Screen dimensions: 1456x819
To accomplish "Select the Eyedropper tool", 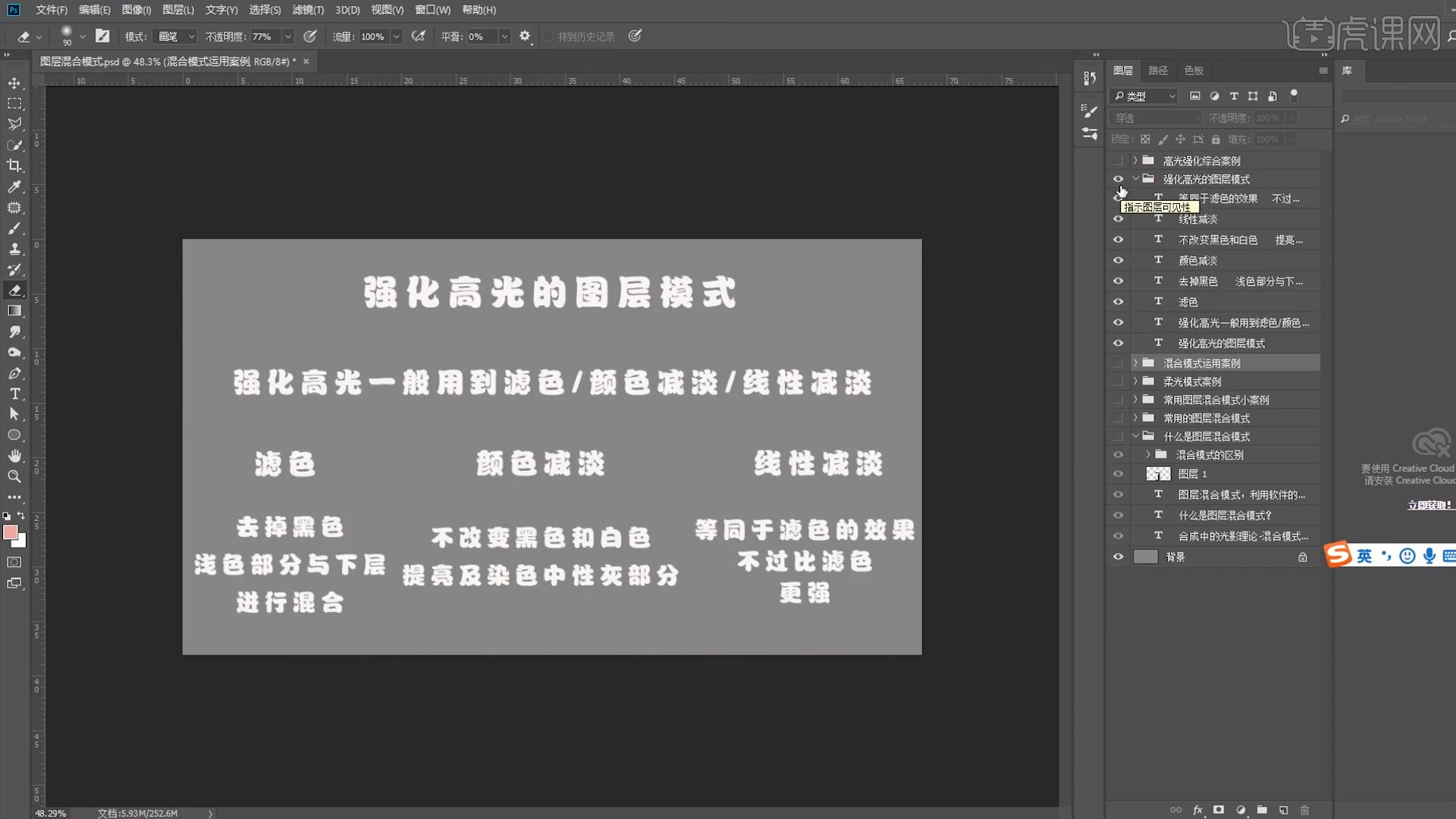I will coord(14,187).
